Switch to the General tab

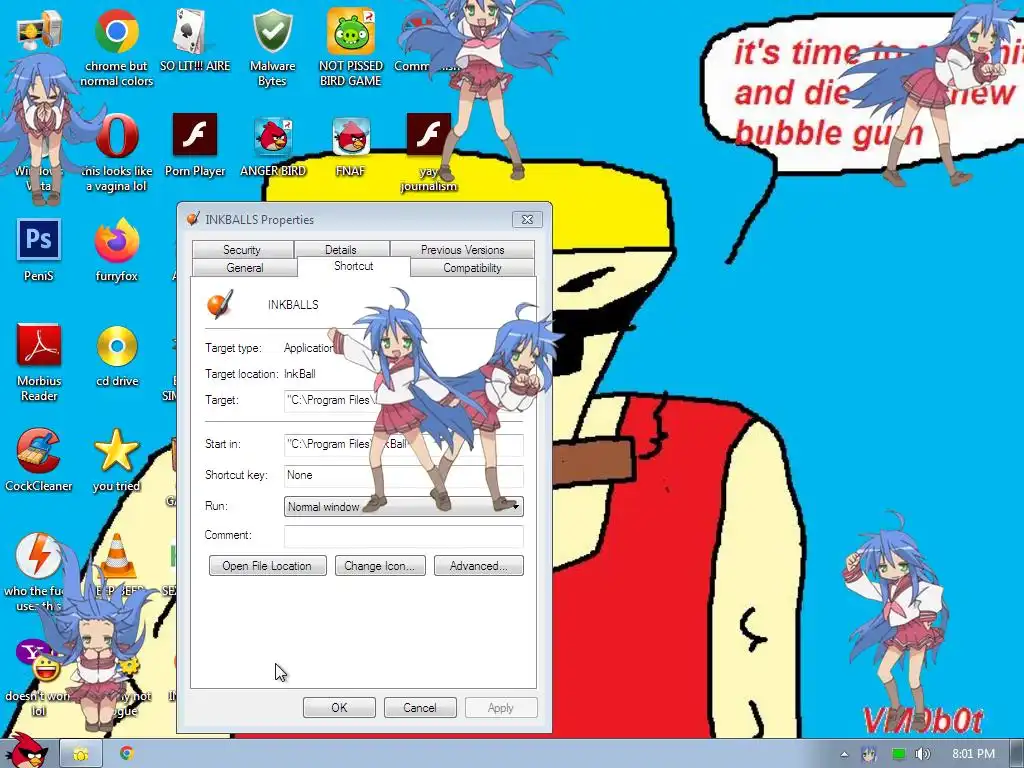(x=244, y=268)
